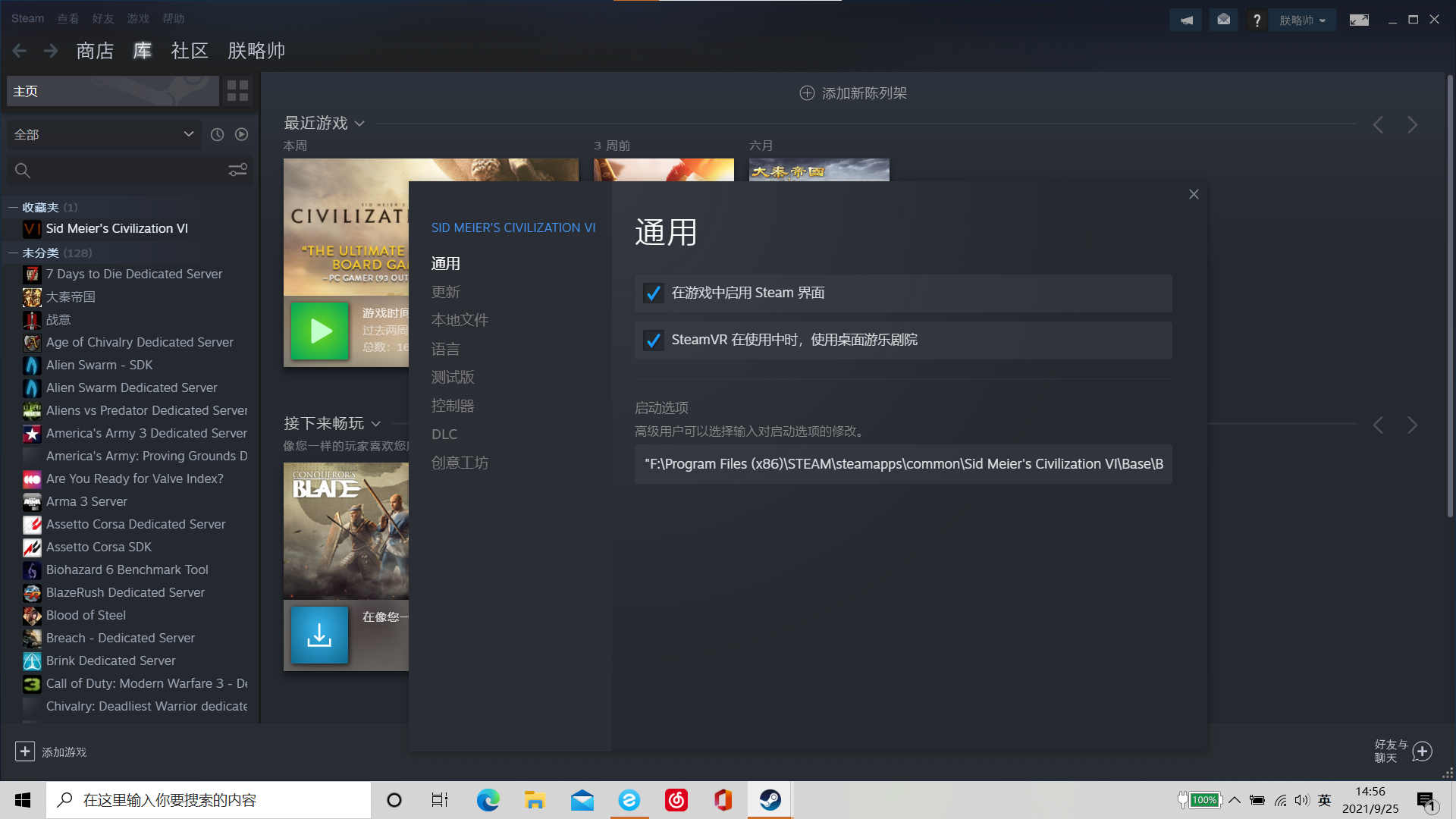Click the plus icon to add a game
The width and height of the screenshot is (1456, 819).
pyautogui.click(x=25, y=752)
